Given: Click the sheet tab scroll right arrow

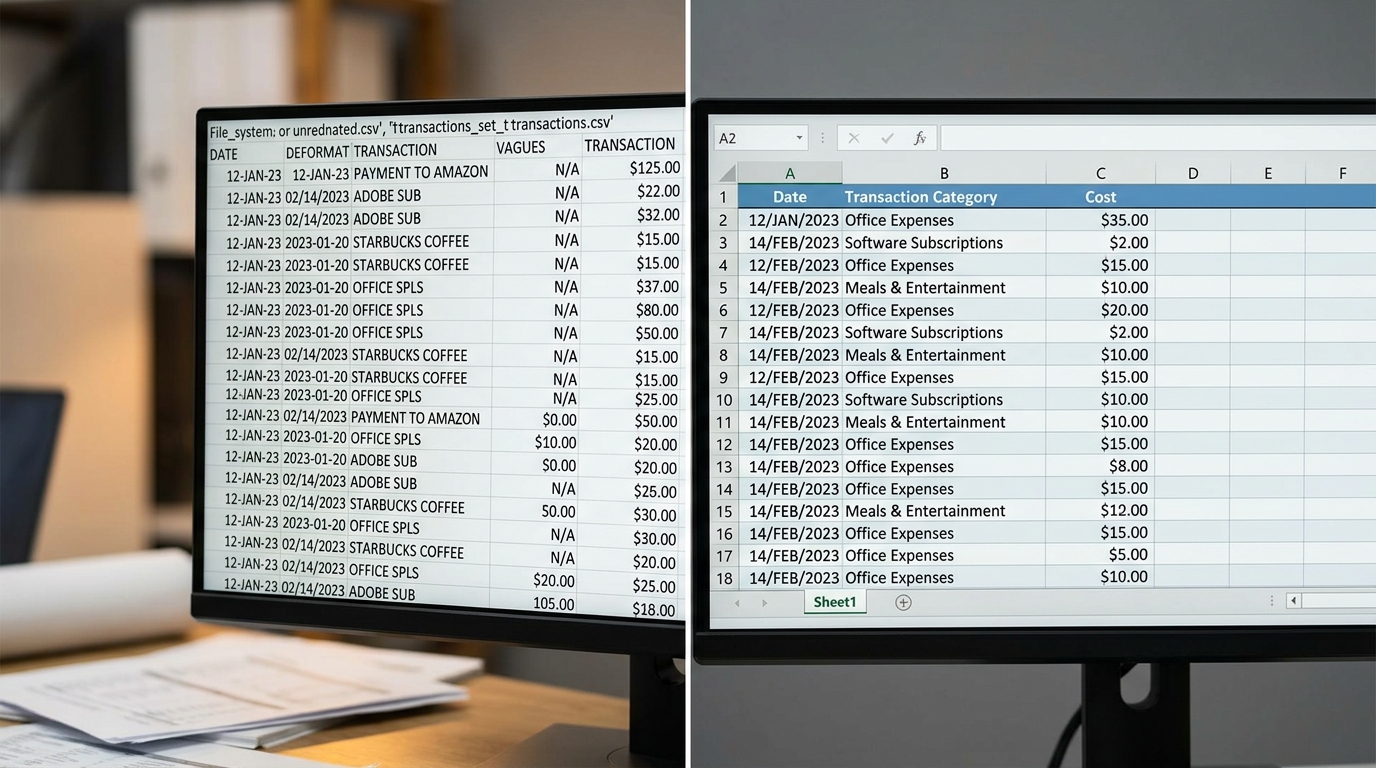Looking at the screenshot, I should (765, 603).
